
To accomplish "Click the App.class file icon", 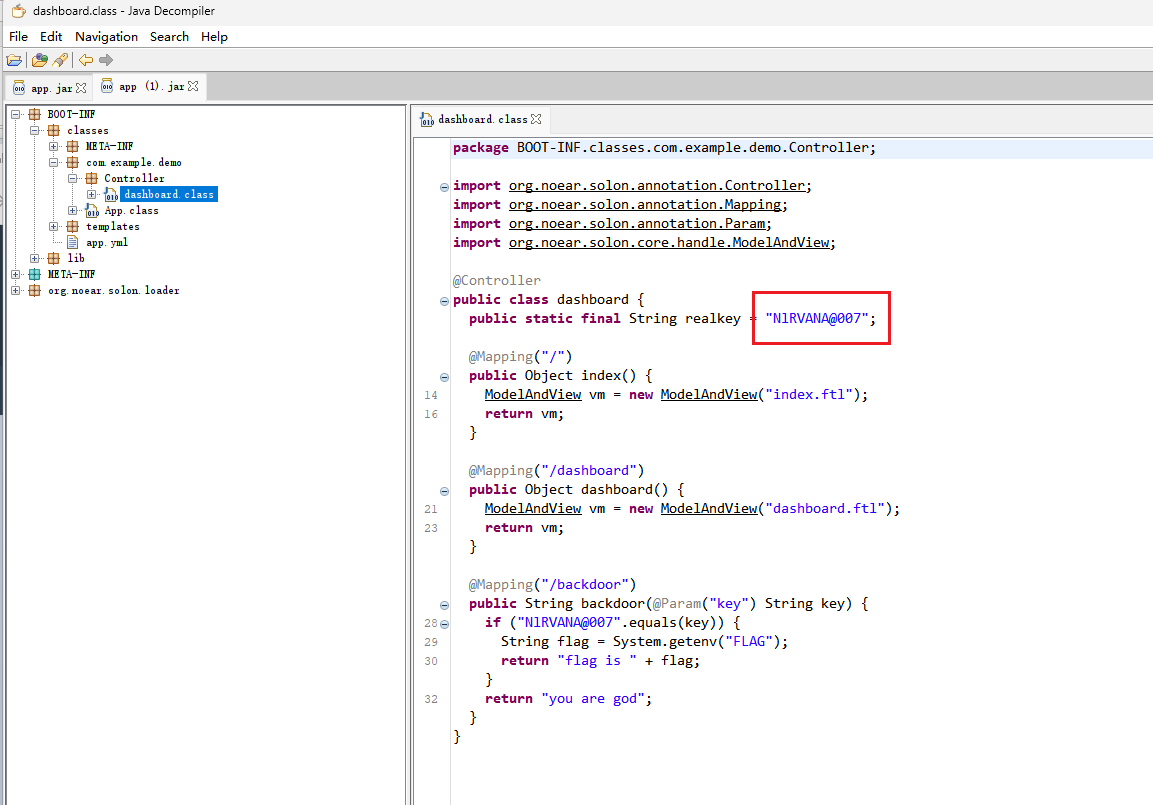I will coord(92,211).
